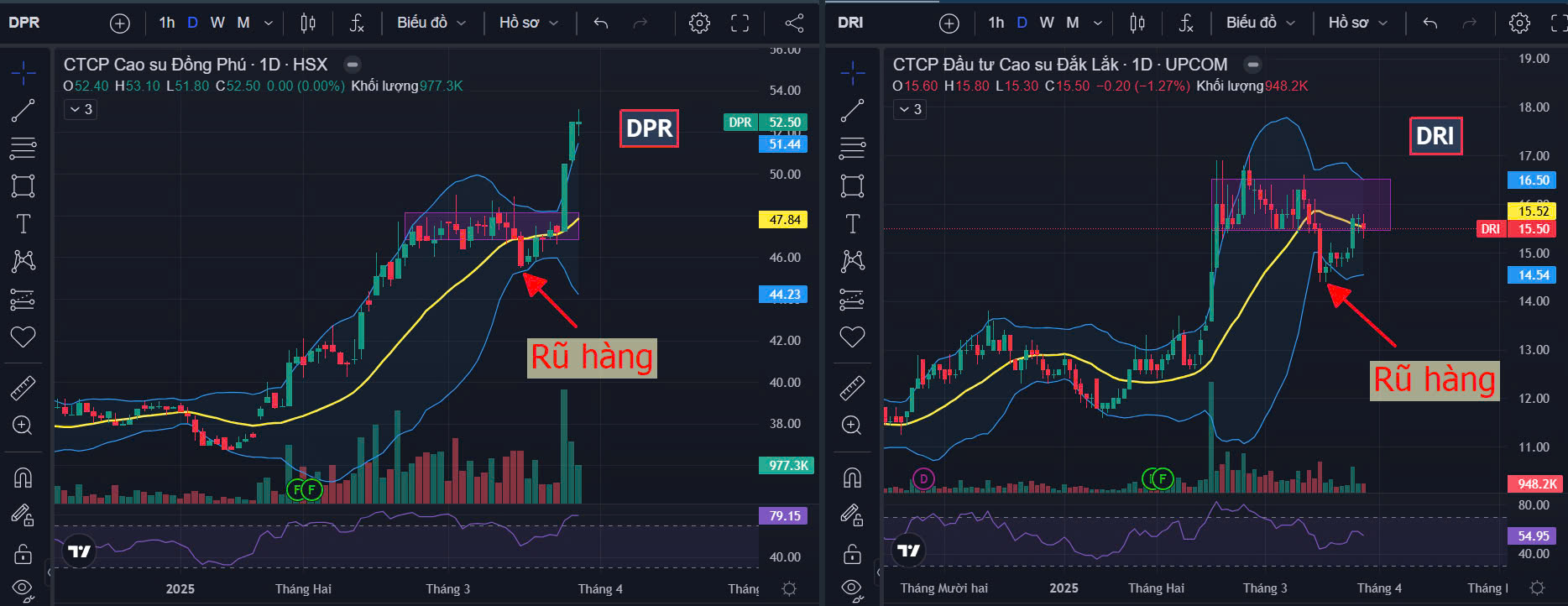1568x606 pixels.
Task: Click the zoom-in tool in DRI sidebar
Action: tap(853, 426)
